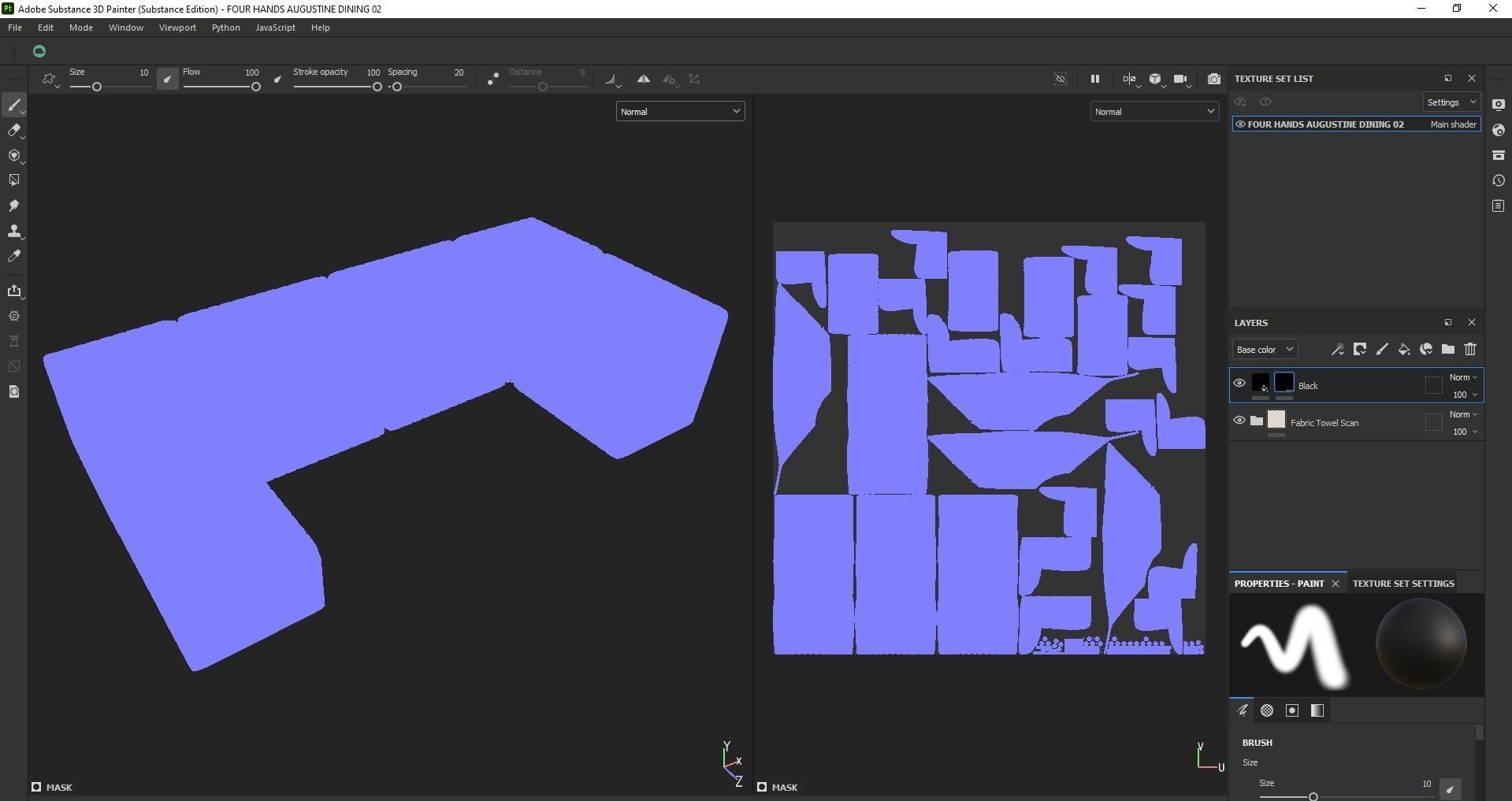This screenshot has height=801, width=1512.
Task: Select the Eraser tool
Action: 14,131
